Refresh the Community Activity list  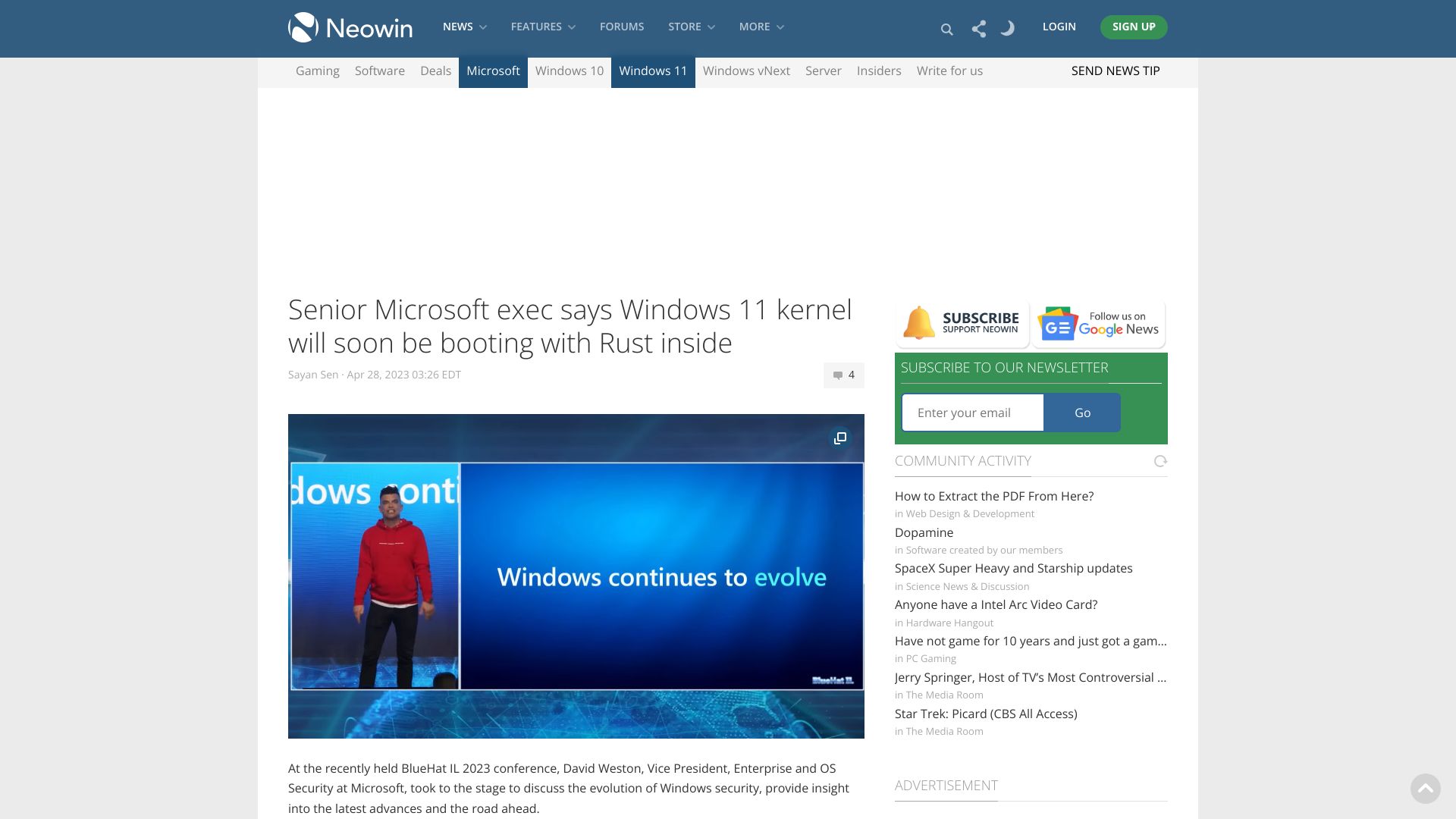(1160, 461)
